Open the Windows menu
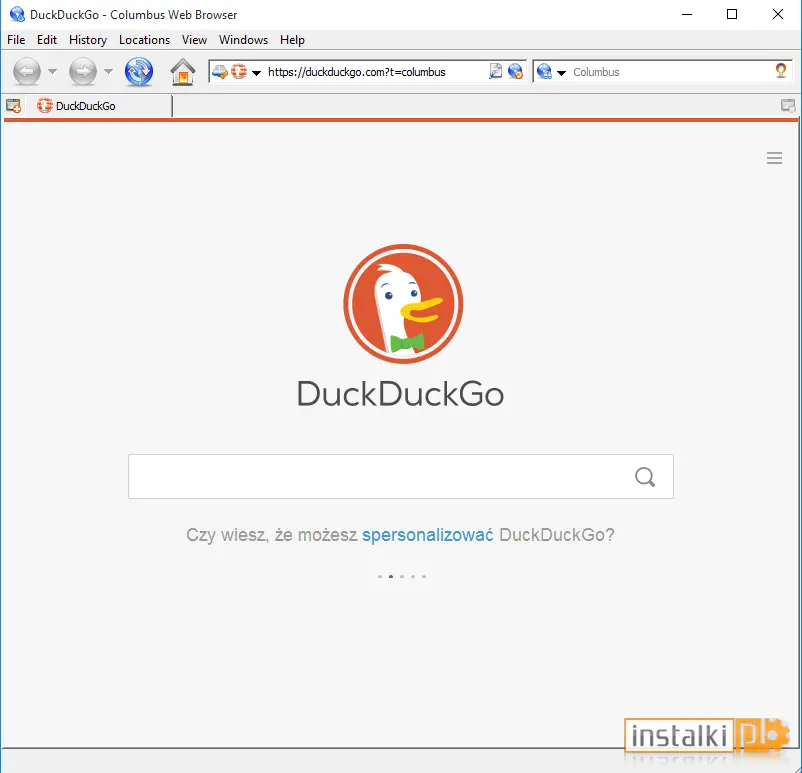The height and width of the screenshot is (773, 802). coord(243,40)
